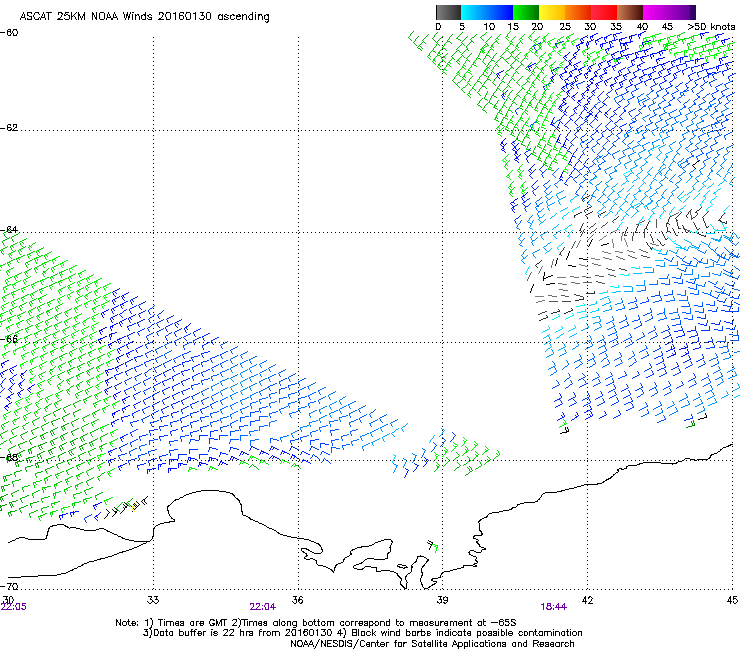Click the green 15-20 knots color band
The image size is (740, 650).
526,12
